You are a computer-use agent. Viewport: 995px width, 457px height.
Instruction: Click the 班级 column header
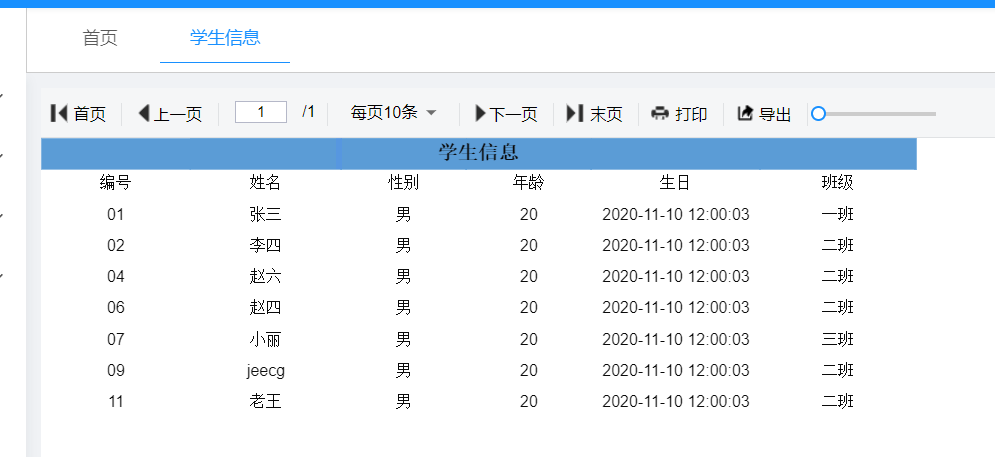tap(838, 183)
